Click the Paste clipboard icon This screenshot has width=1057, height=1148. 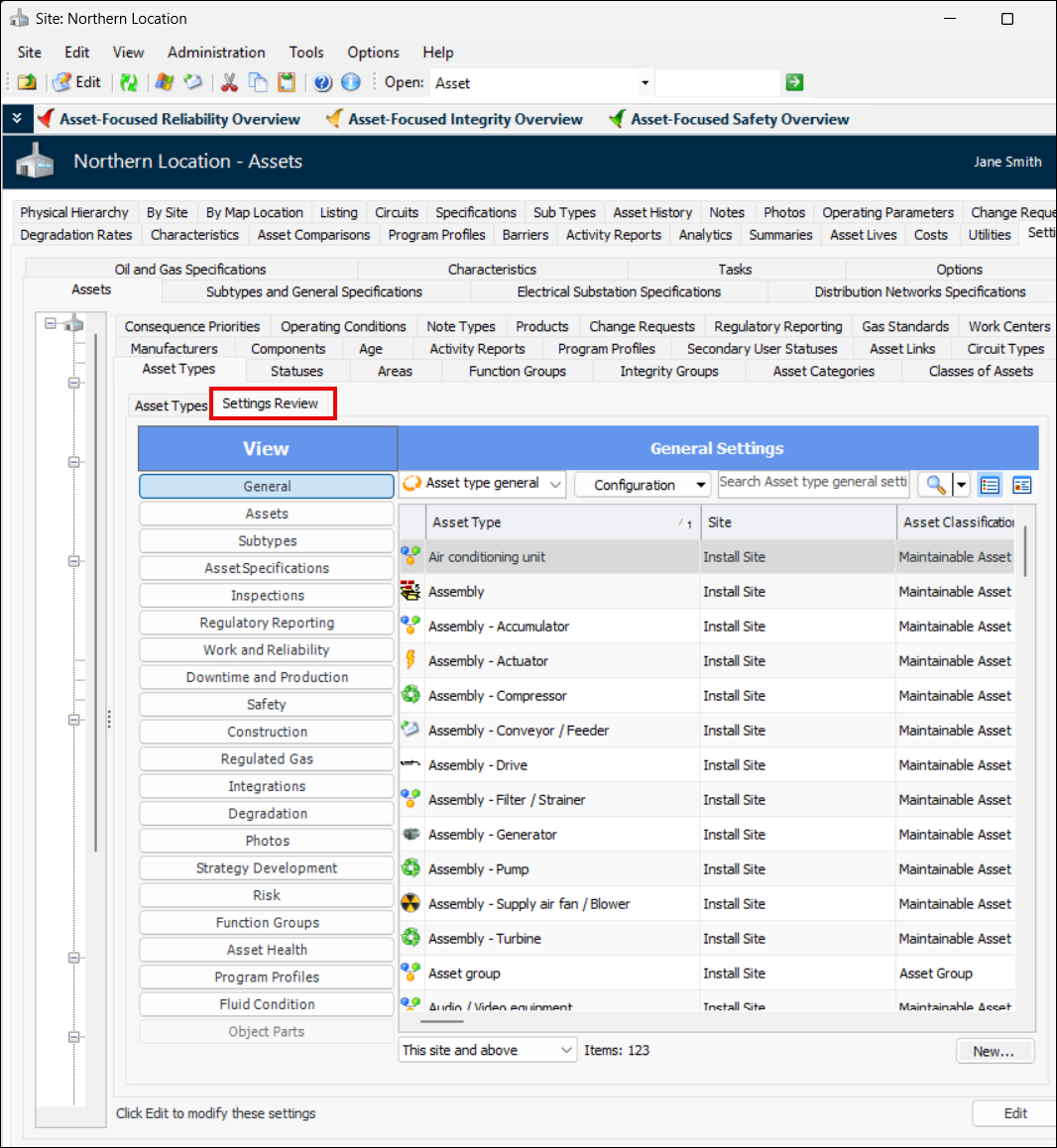[287, 82]
